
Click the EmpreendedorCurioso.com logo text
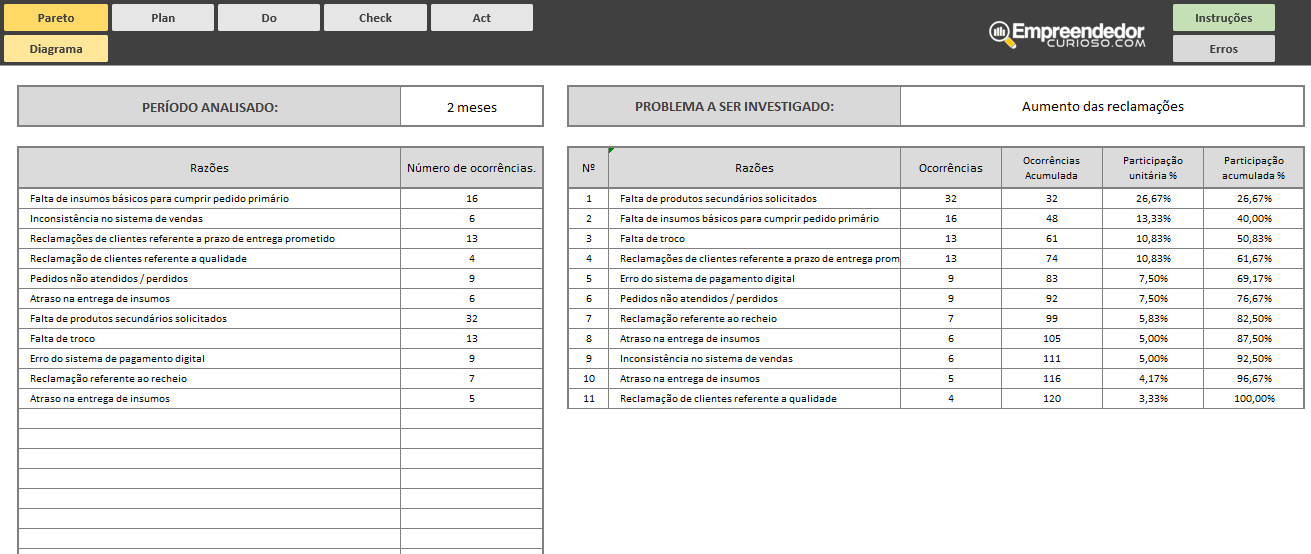click(1079, 35)
